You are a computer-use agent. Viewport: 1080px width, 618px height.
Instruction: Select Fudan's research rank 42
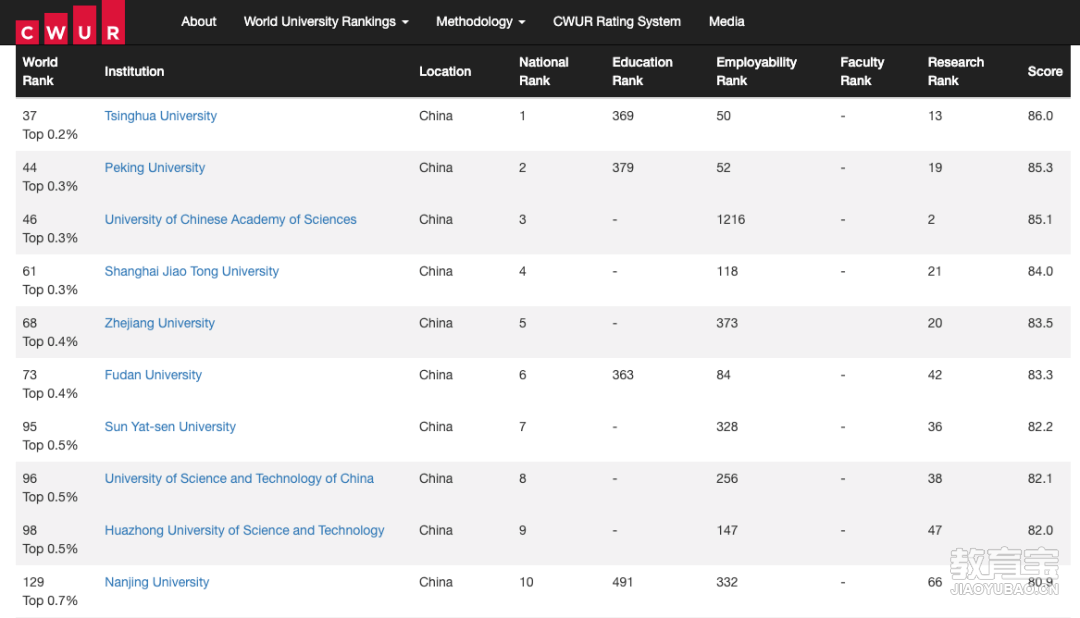point(935,375)
